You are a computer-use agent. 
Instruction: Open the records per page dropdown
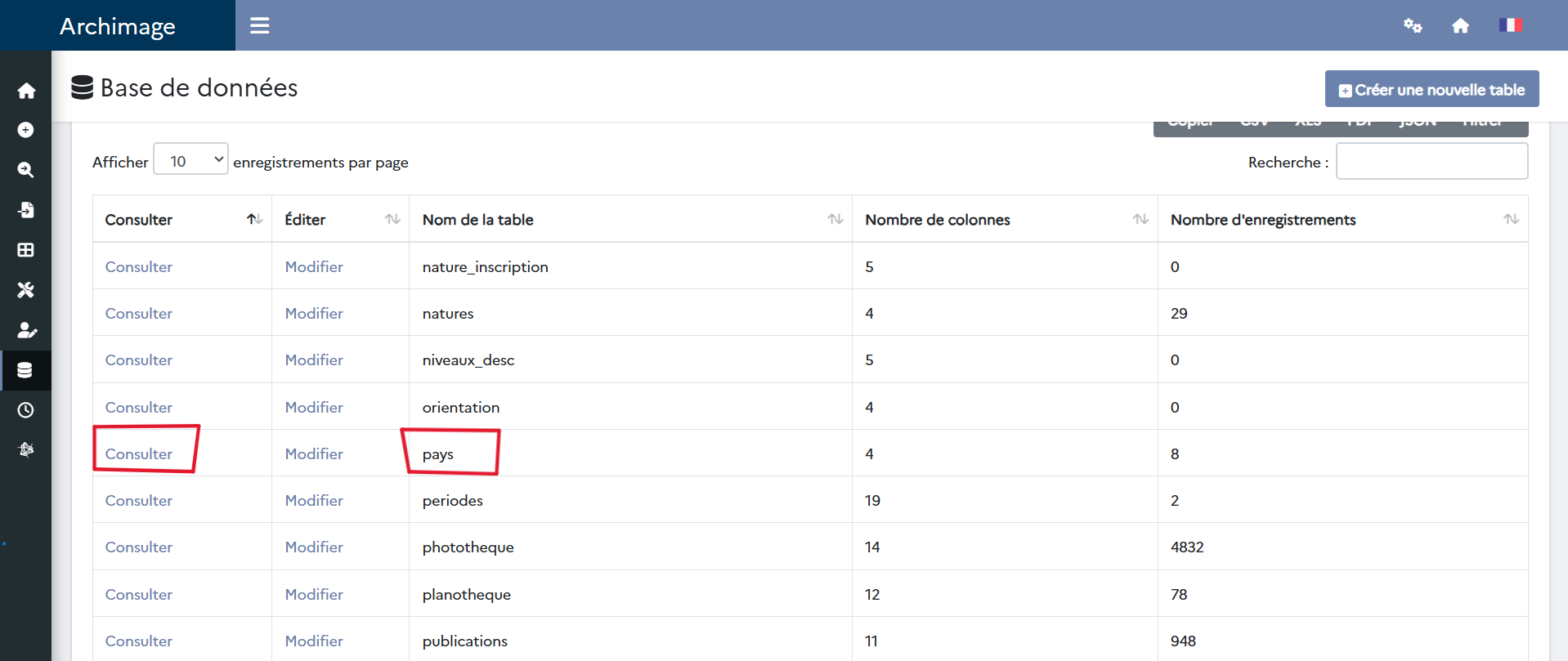pyautogui.click(x=191, y=161)
